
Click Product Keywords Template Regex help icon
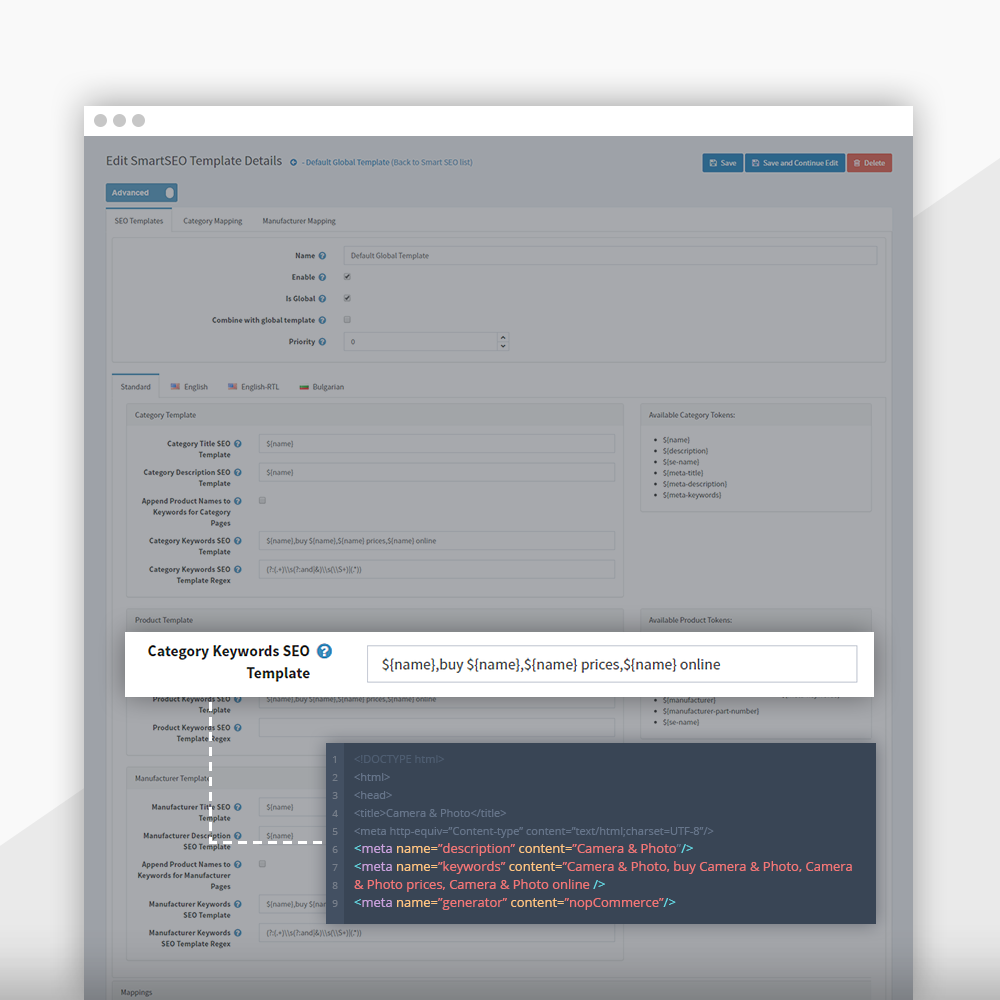[x=237, y=728]
